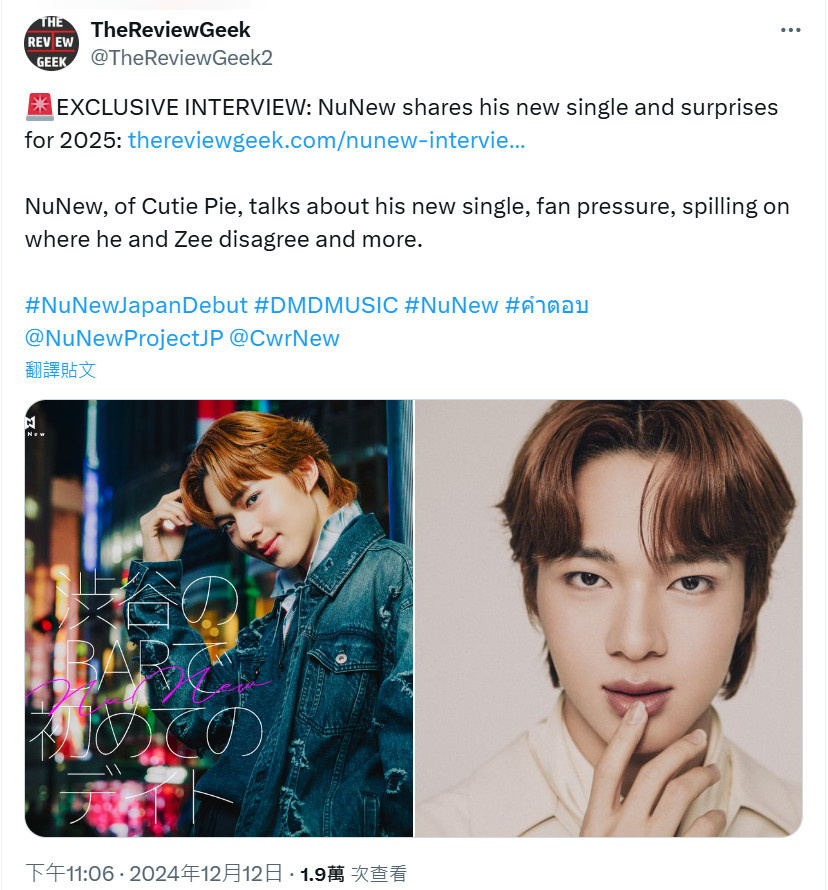Click the red siren emoji in post
Viewport: 828px width, 890px height.
pyautogui.click(x=40, y=107)
